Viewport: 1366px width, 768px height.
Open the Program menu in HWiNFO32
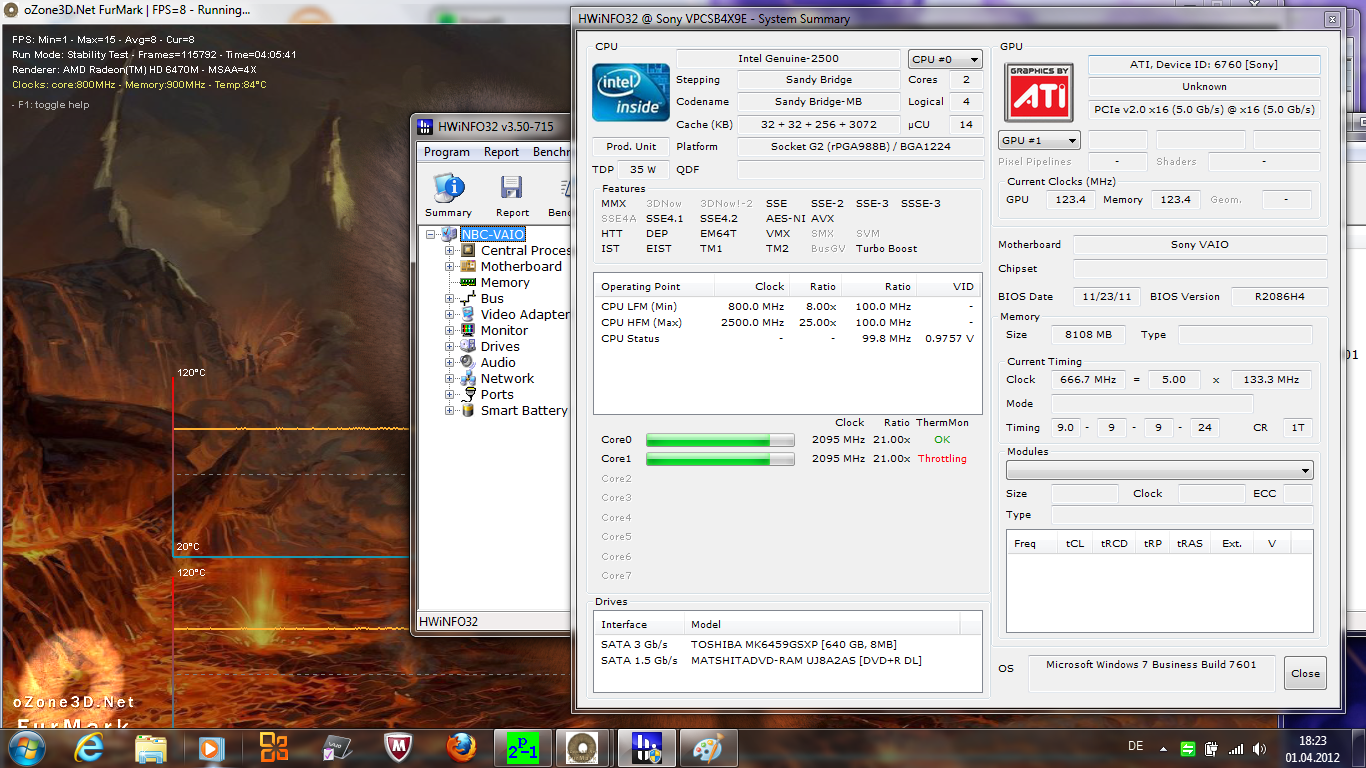coord(447,152)
